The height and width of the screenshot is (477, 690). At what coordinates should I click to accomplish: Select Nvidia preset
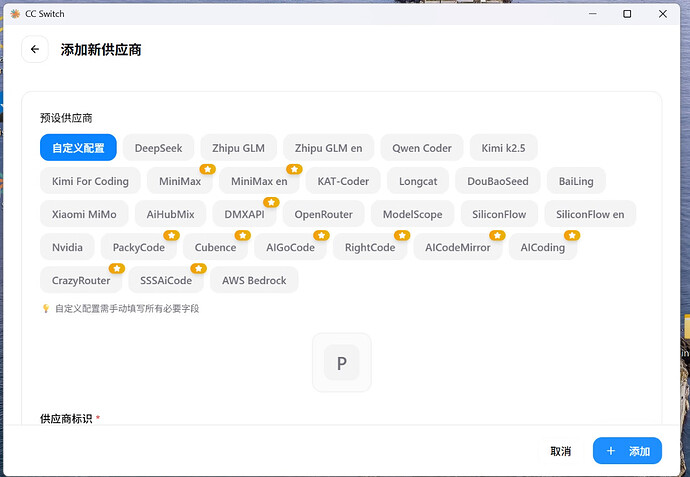67,247
